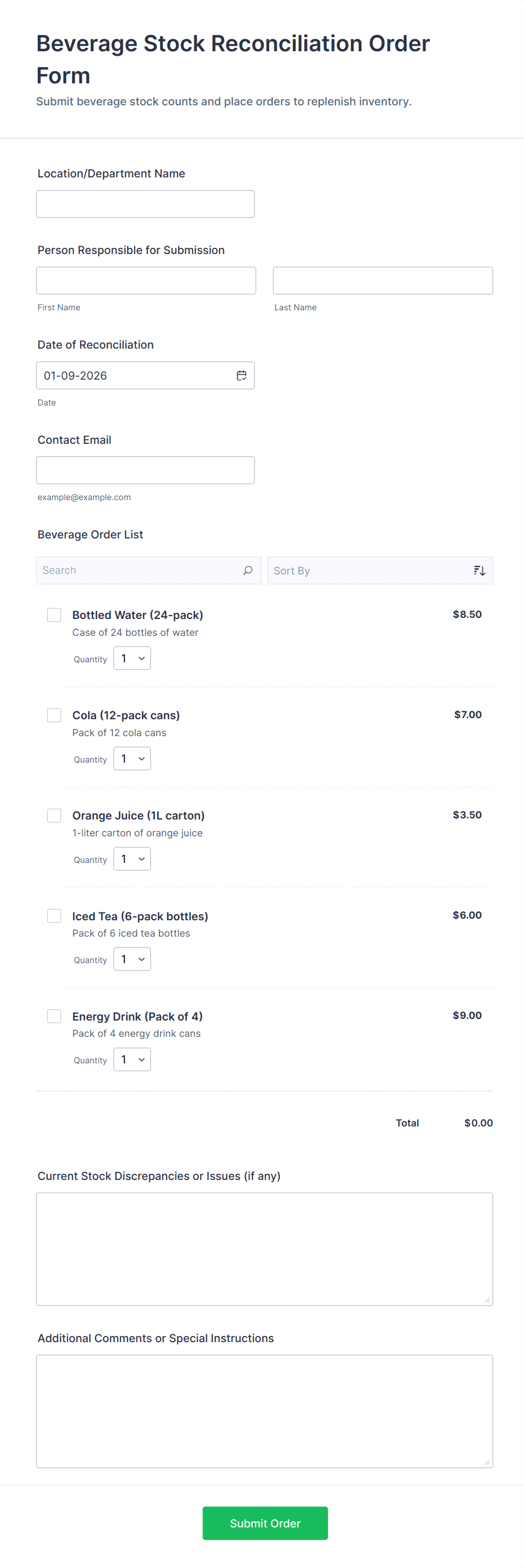Viewport: 524px width, 1568px height.
Task: Expand the Cola quantity selector
Action: tap(131, 759)
